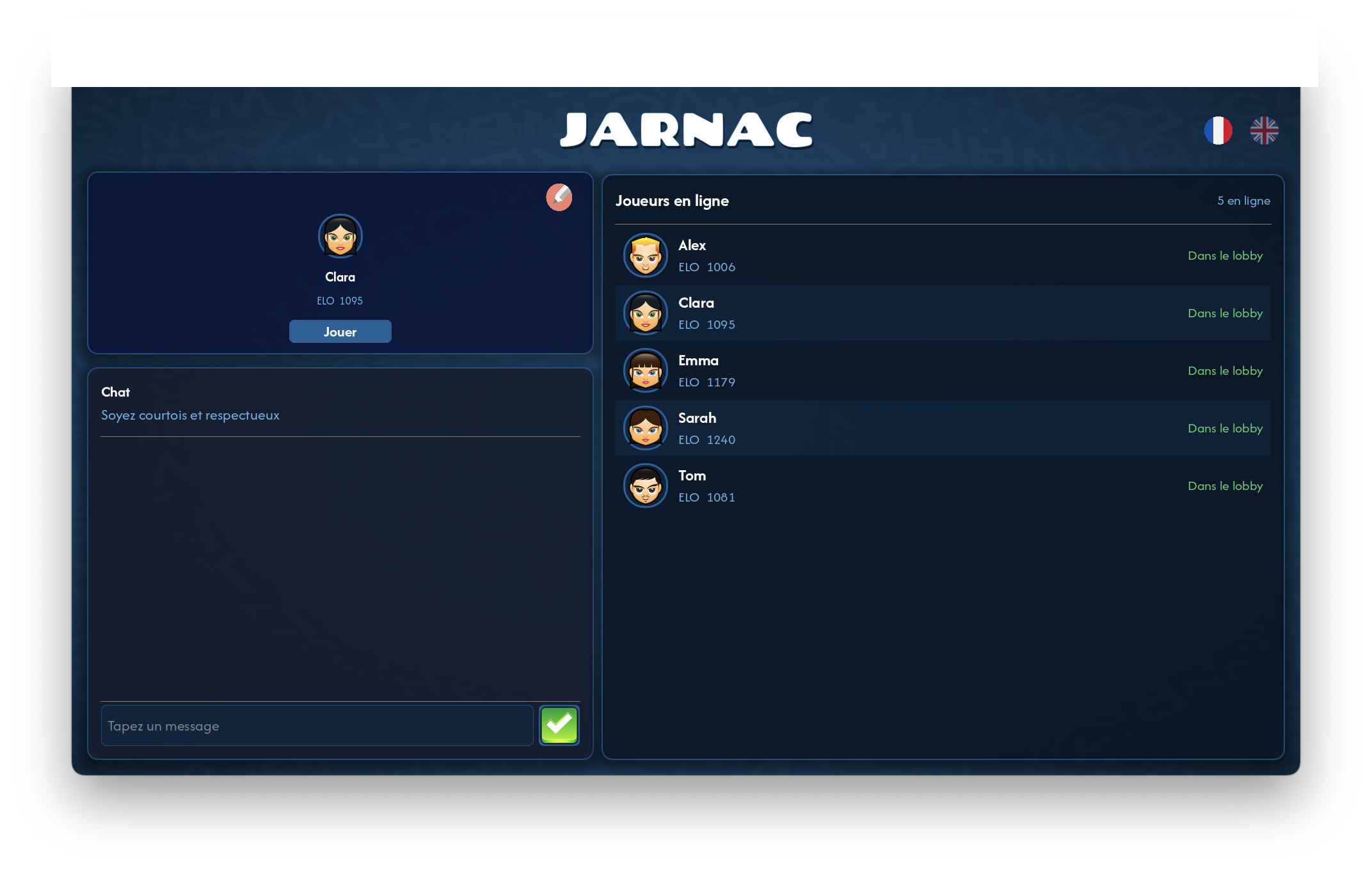
Task: Click the pencil edit profile icon
Action: (559, 197)
